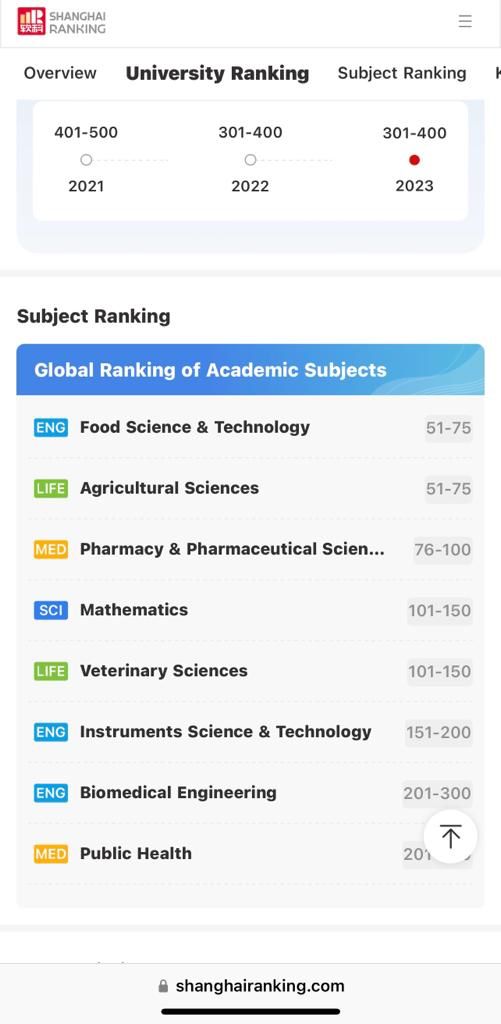The image size is (501, 1024).
Task: Tap the ENG badge beside Food Science
Action: (x=51, y=428)
